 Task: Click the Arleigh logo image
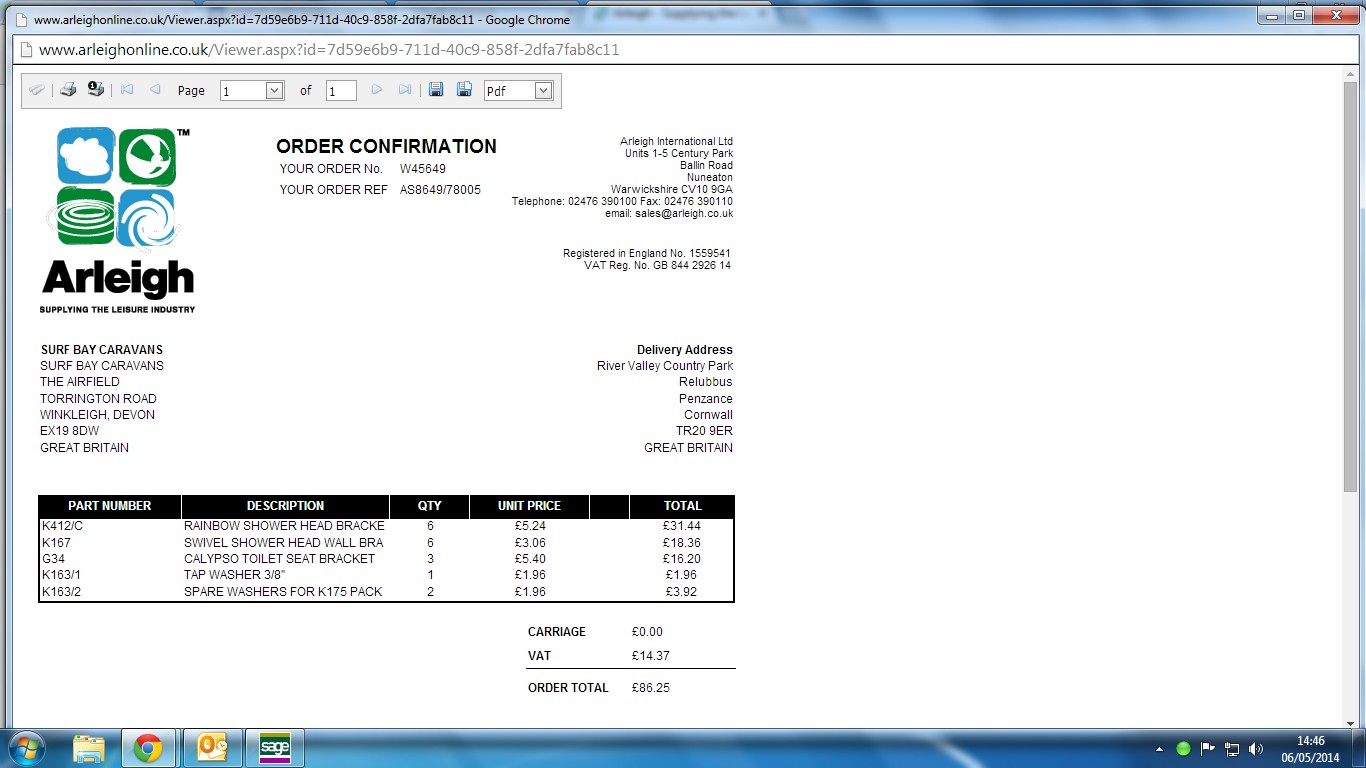tap(118, 220)
